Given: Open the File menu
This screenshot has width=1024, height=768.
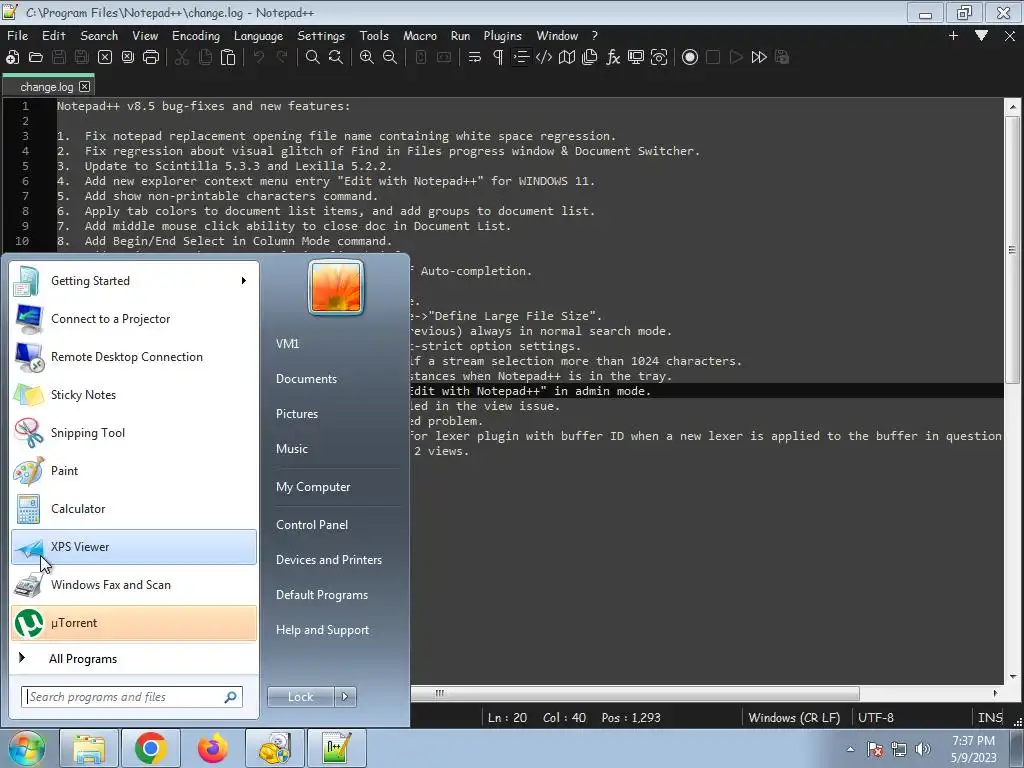Looking at the screenshot, I should (x=18, y=36).
